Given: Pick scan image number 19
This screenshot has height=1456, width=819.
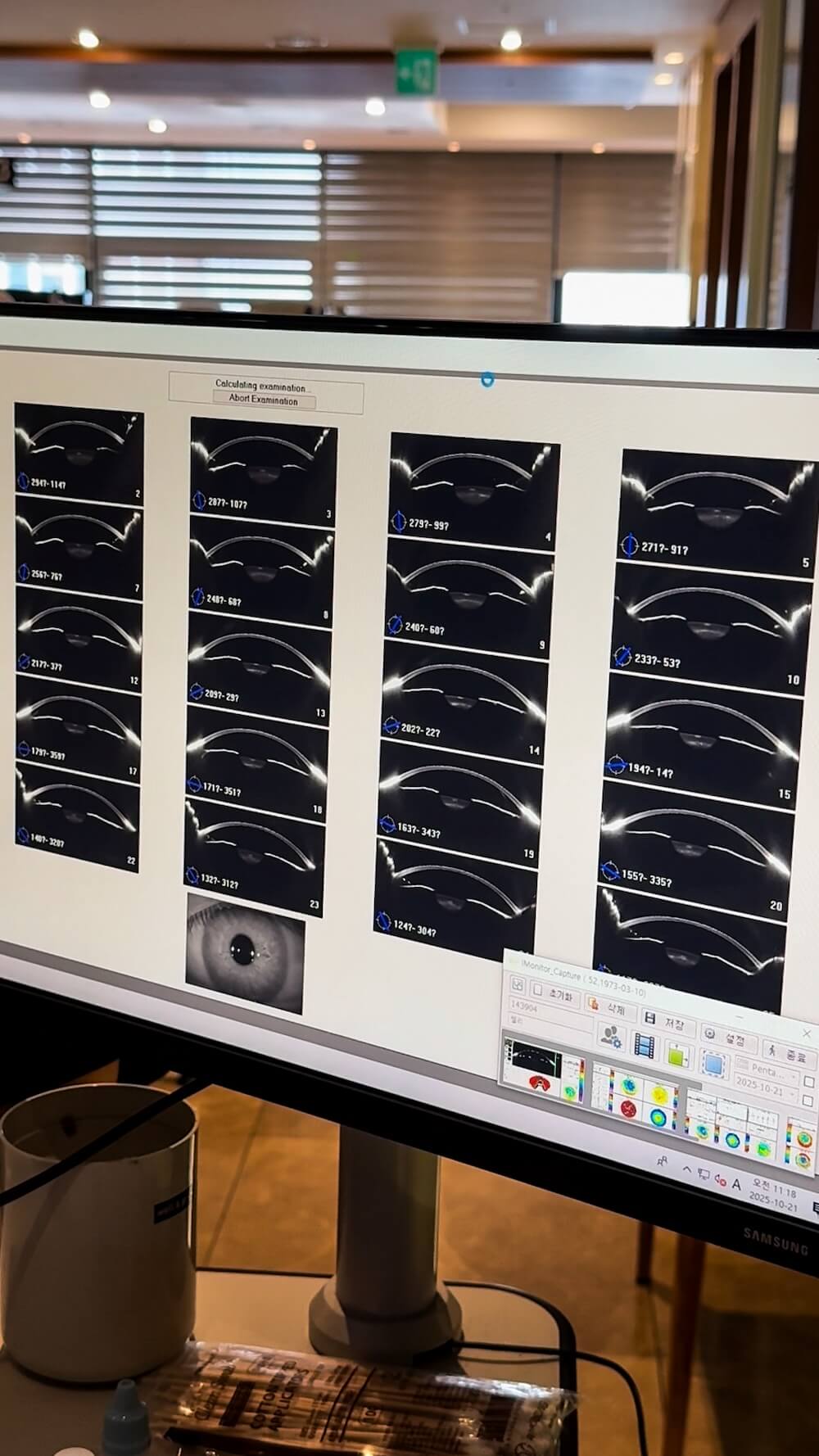Looking at the screenshot, I should (x=460, y=802).
